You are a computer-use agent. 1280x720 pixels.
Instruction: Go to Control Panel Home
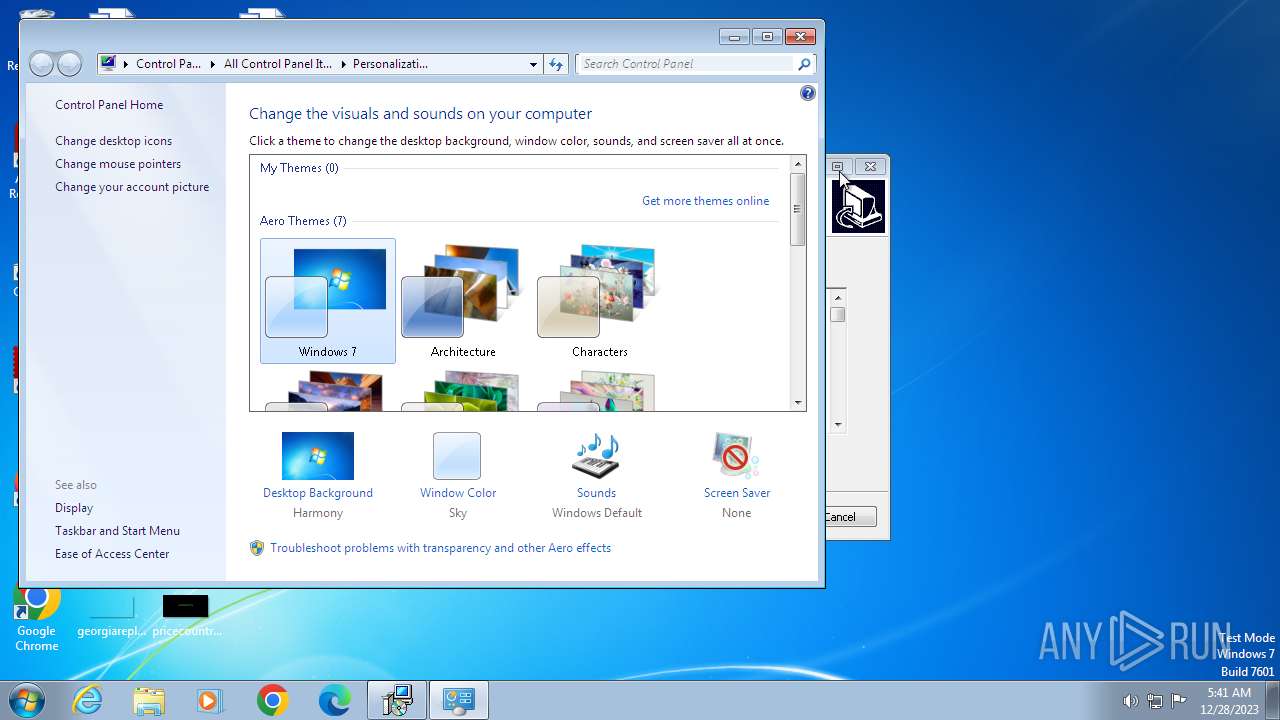(x=109, y=105)
